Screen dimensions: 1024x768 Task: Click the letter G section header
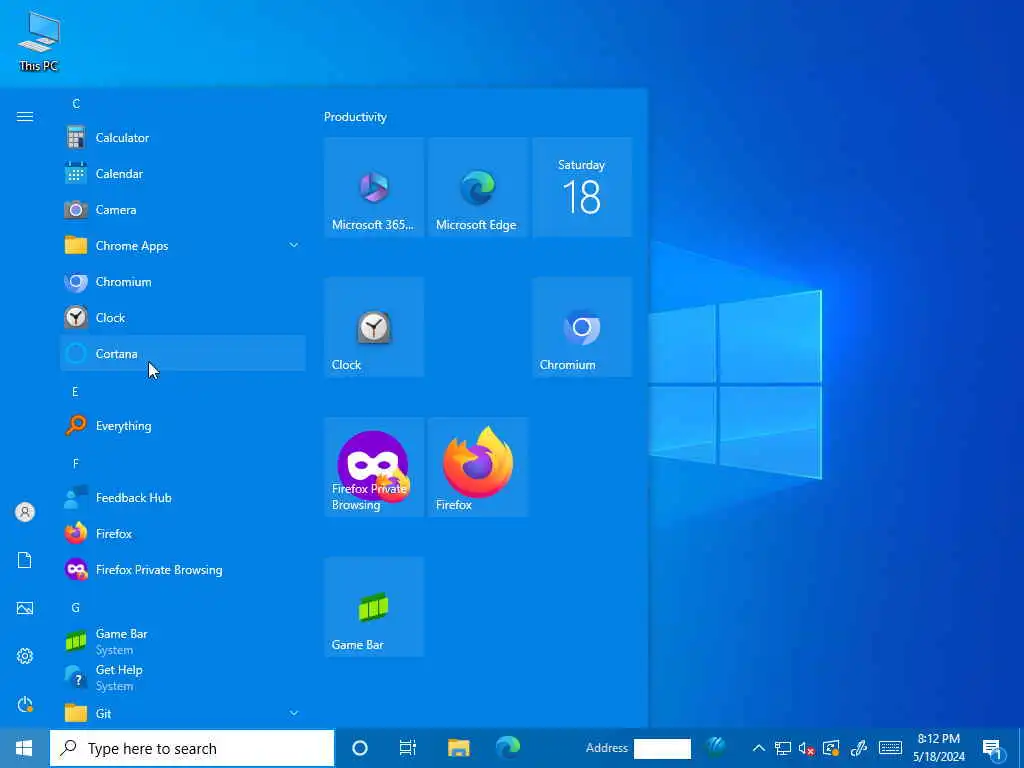tap(75, 608)
